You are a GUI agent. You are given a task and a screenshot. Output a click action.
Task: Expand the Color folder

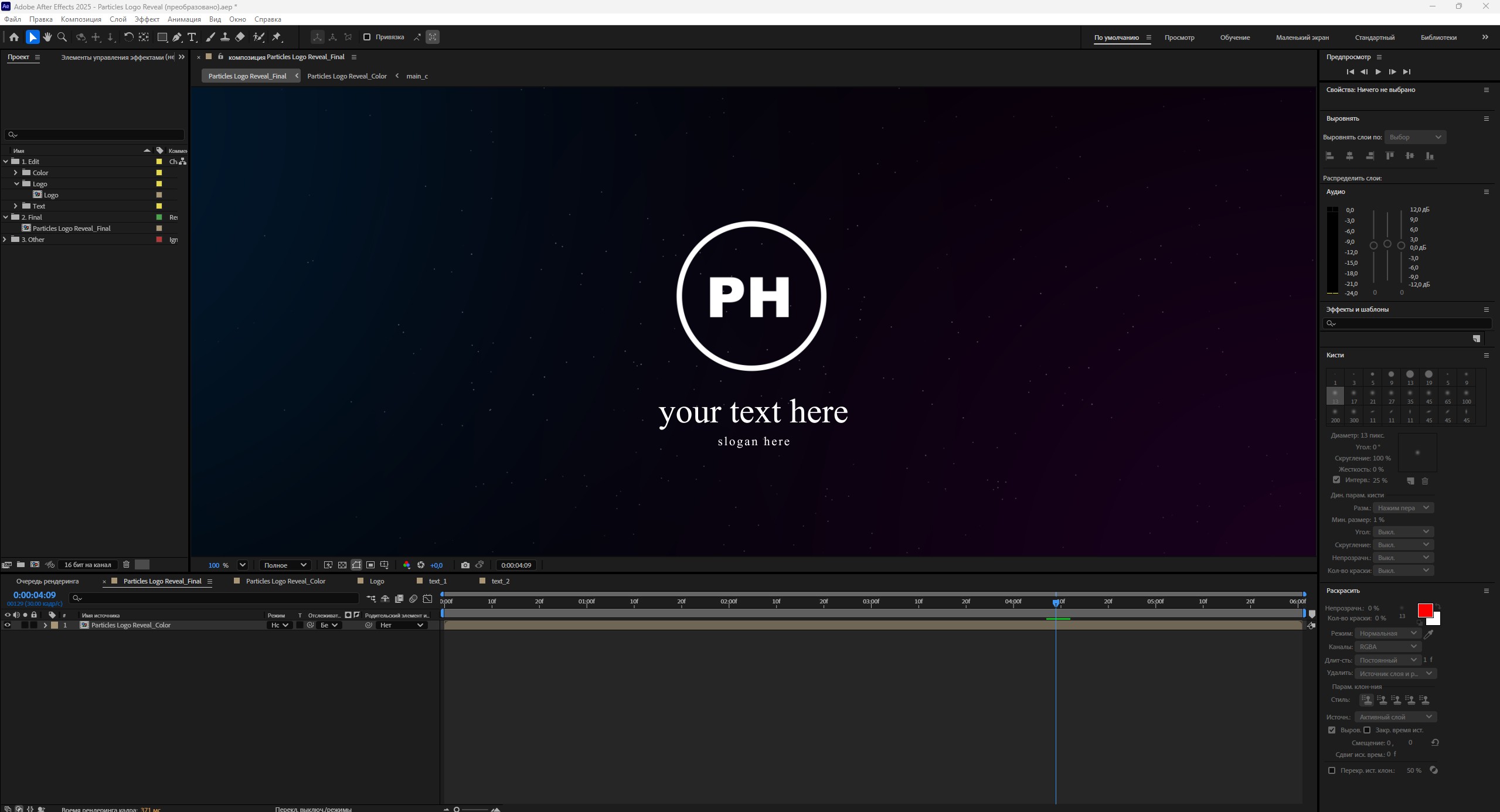16,173
